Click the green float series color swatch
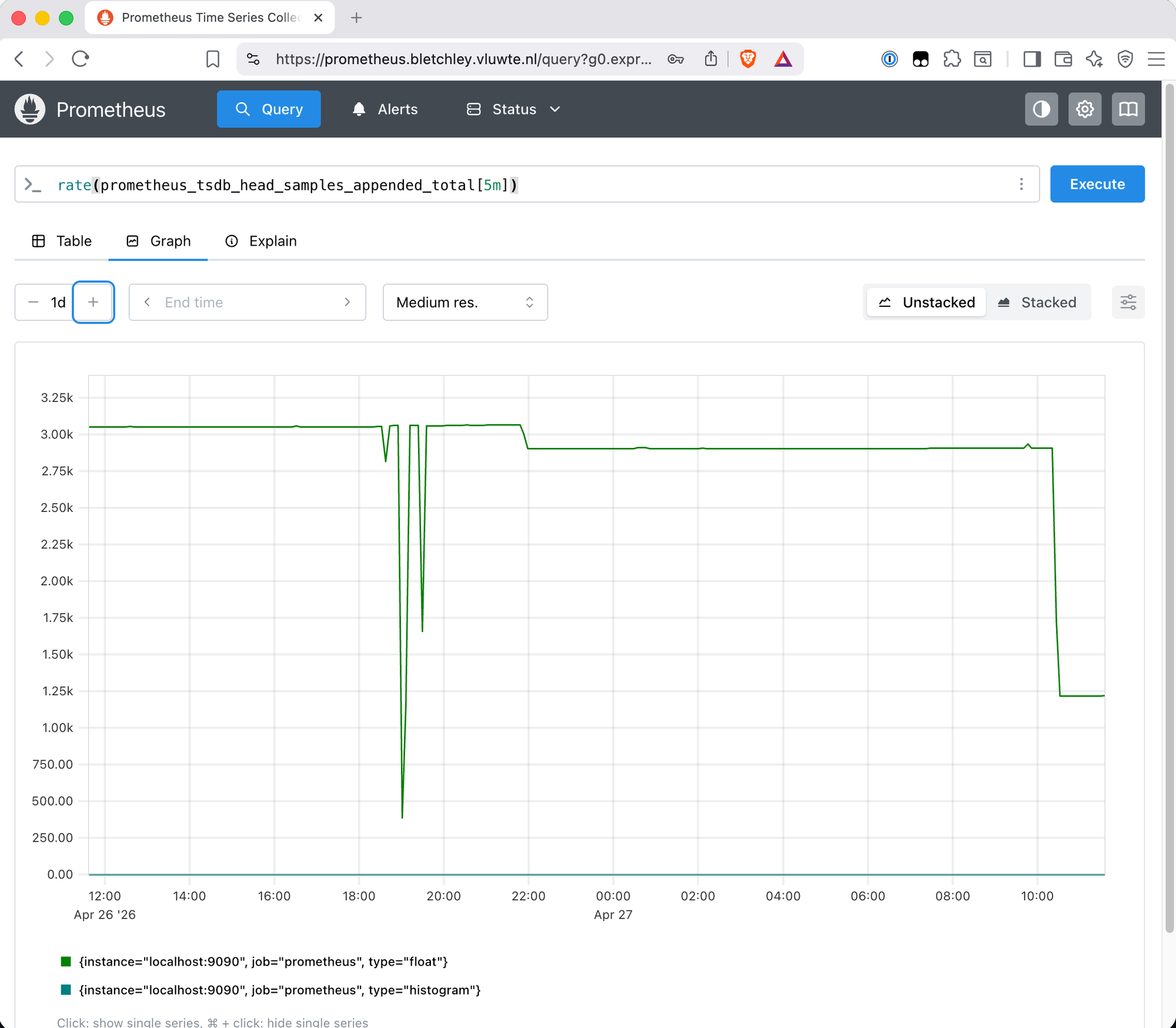 66,962
